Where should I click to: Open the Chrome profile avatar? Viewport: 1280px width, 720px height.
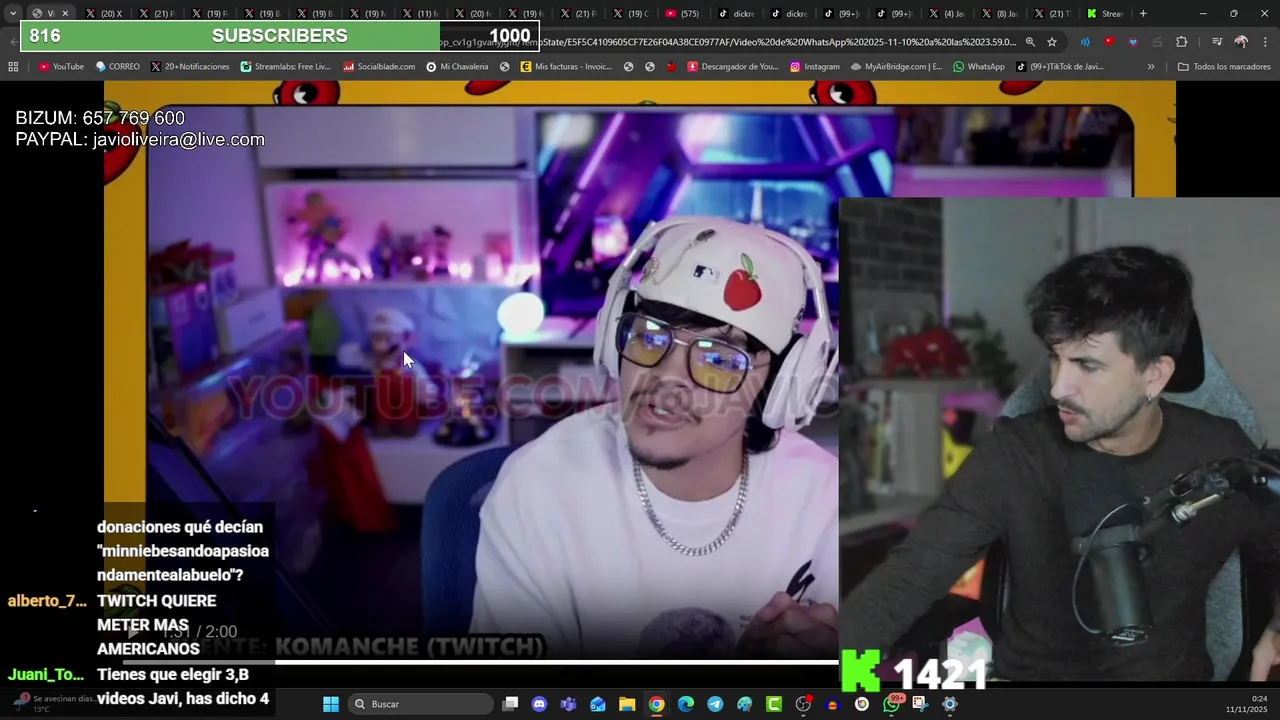pos(1241,42)
